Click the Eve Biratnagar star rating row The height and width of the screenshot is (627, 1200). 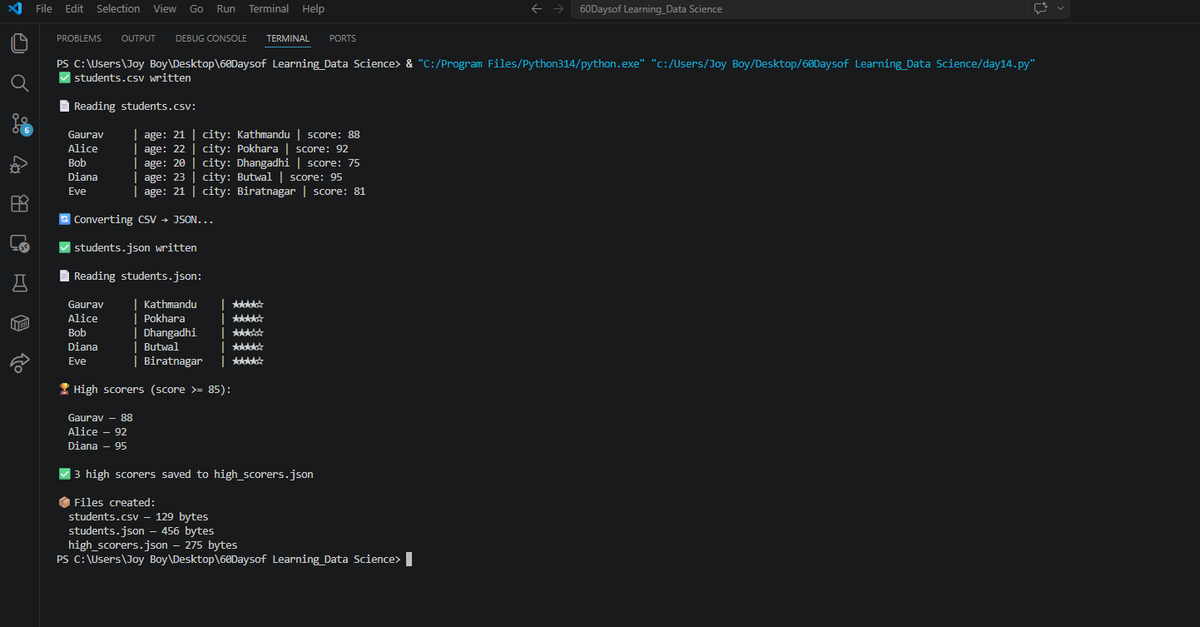[x=166, y=361]
